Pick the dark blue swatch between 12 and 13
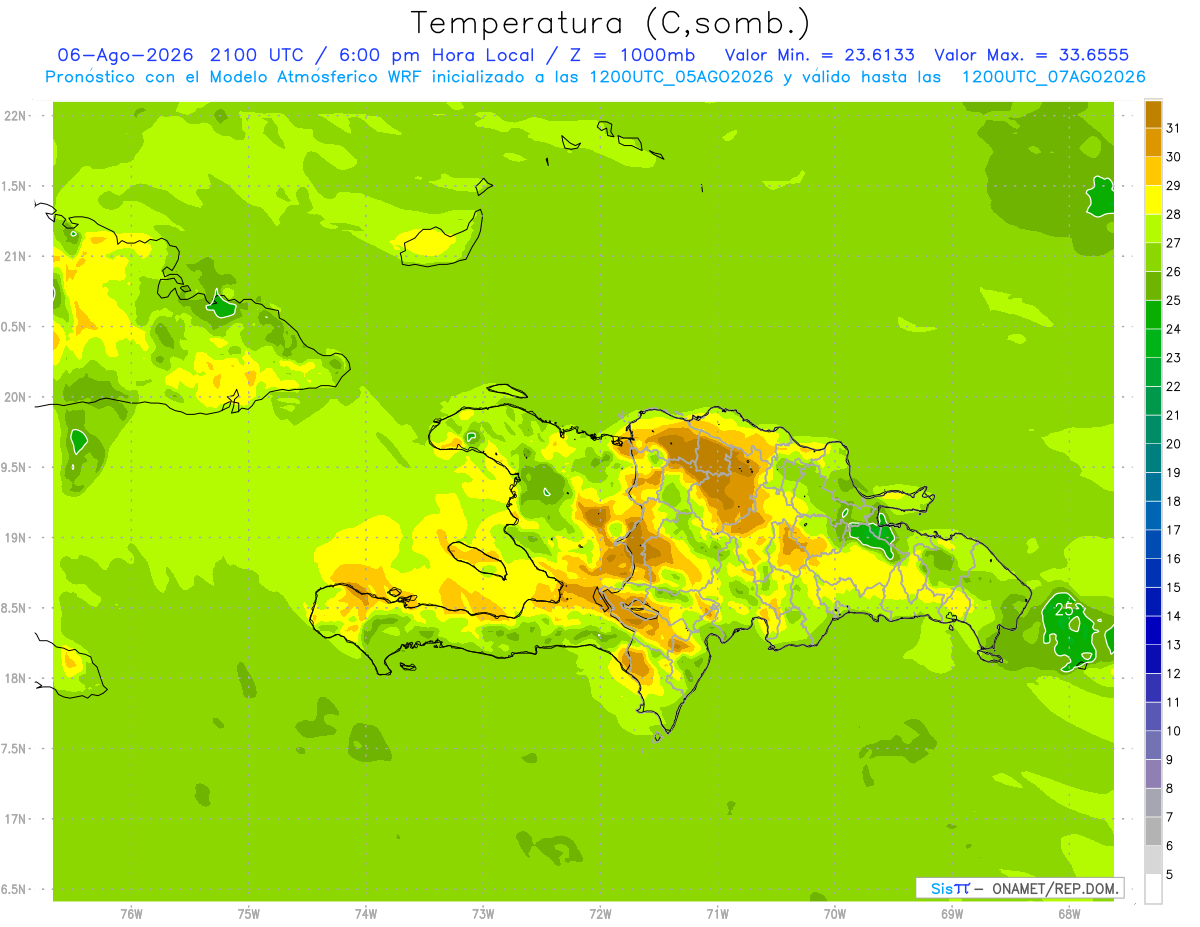 pos(1153,659)
